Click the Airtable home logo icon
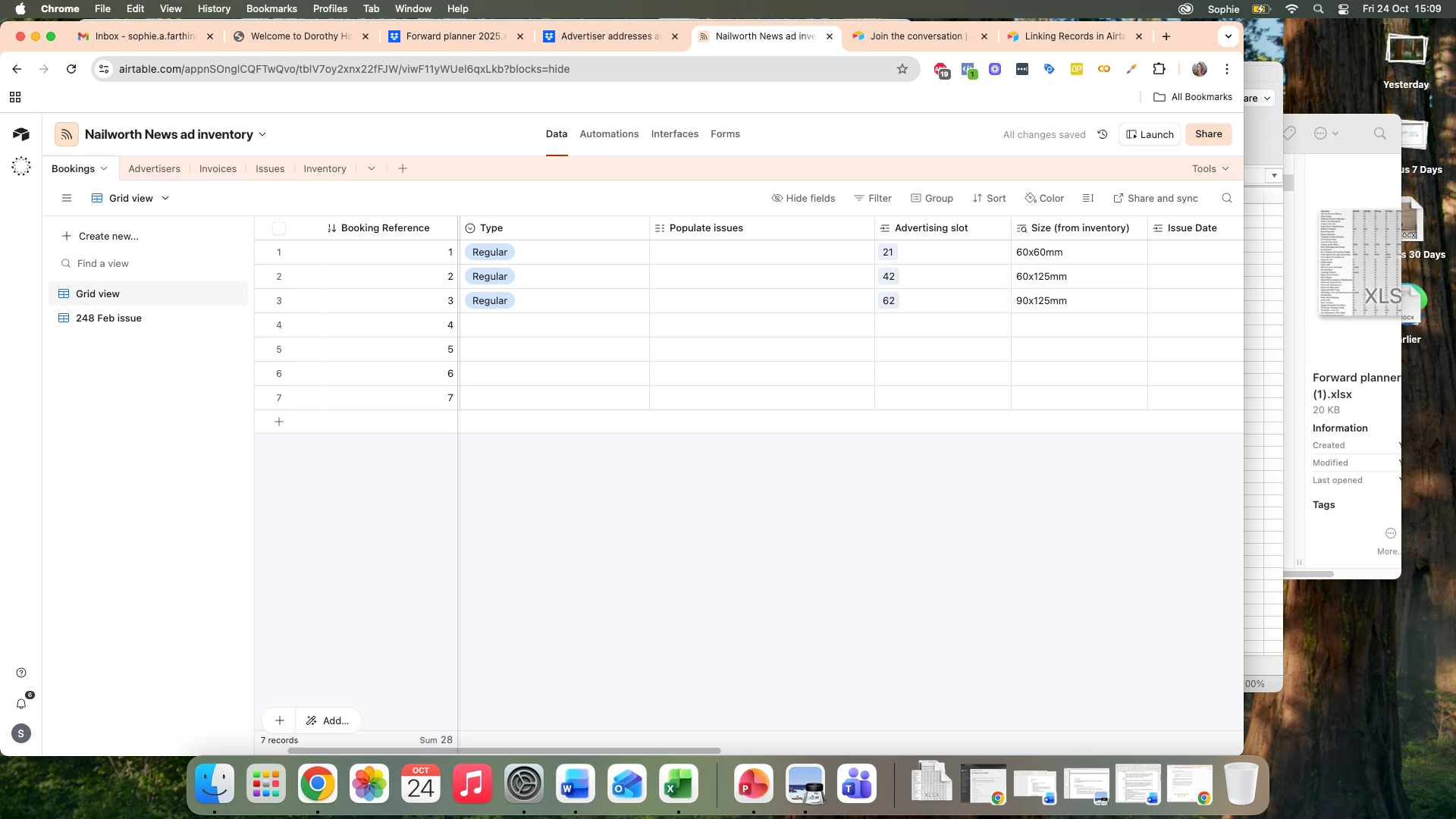This screenshot has width=1456, height=819. (21, 134)
